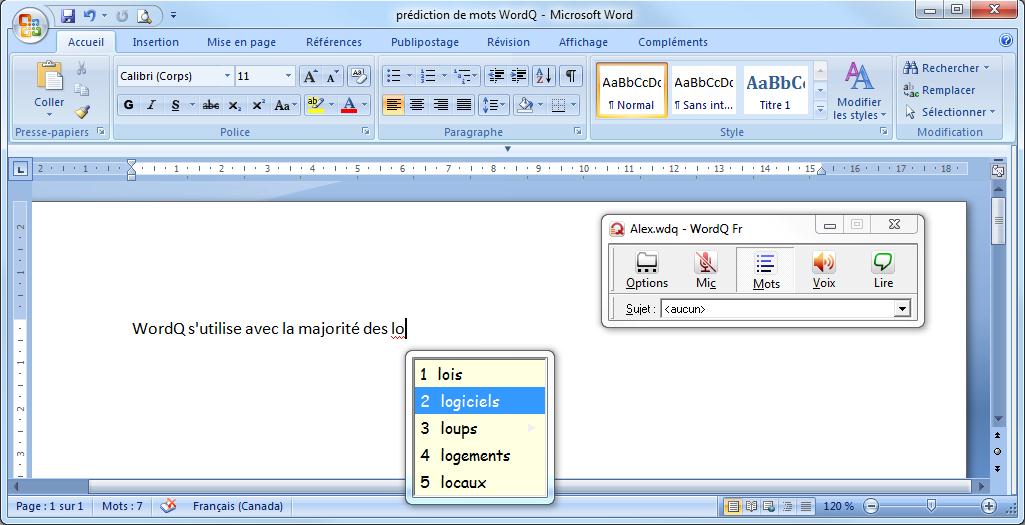The width and height of the screenshot is (1025, 525).
Task: Toggle underline (S) formatting
Action: (175, 105)
